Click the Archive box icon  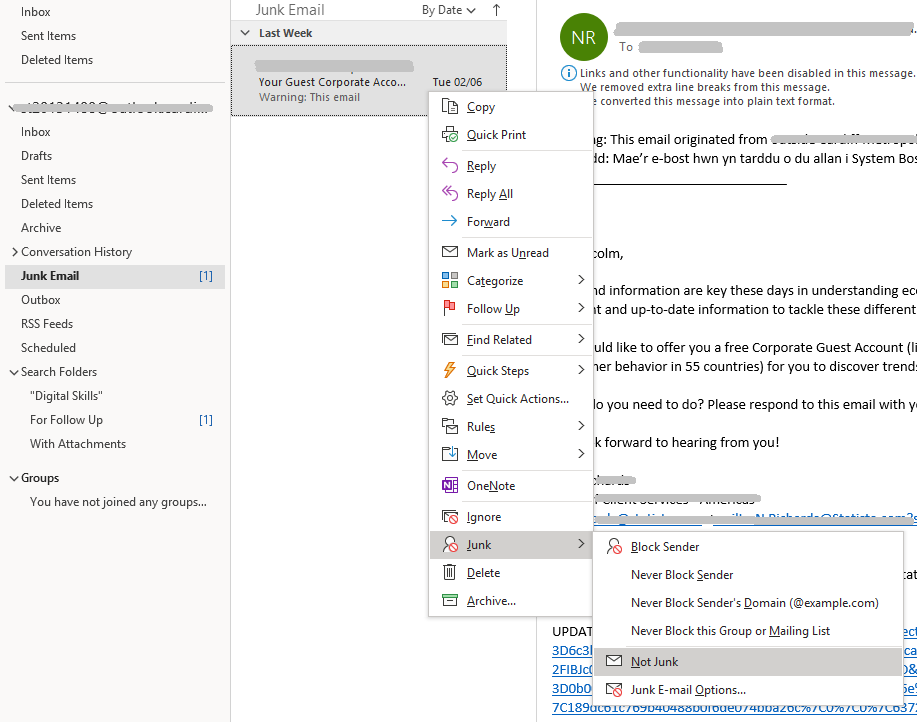449,600
